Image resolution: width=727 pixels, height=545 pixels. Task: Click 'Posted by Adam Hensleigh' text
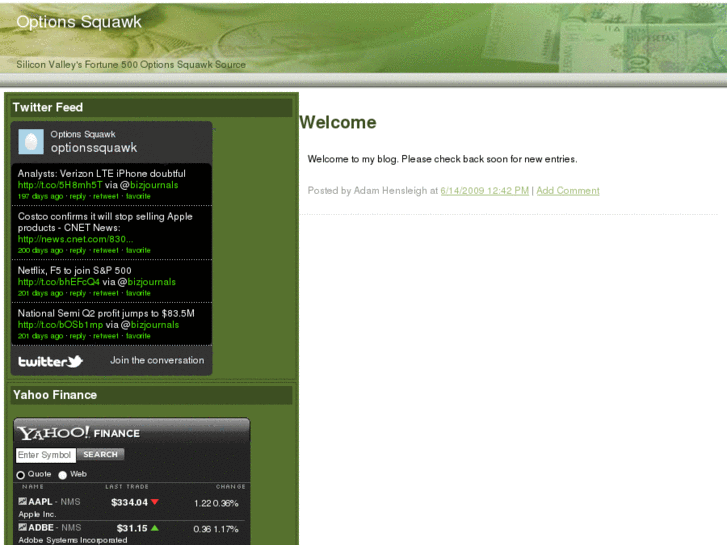point(367,191)
